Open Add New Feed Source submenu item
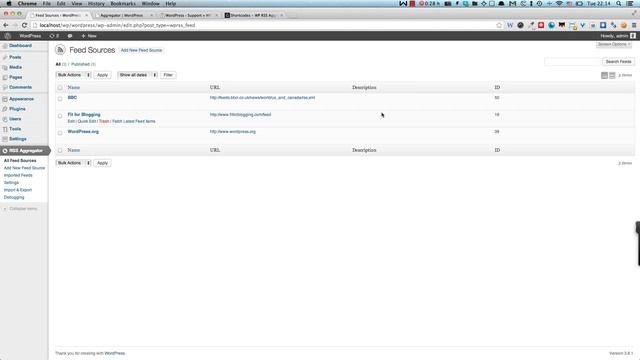 [x=24, y=168]
